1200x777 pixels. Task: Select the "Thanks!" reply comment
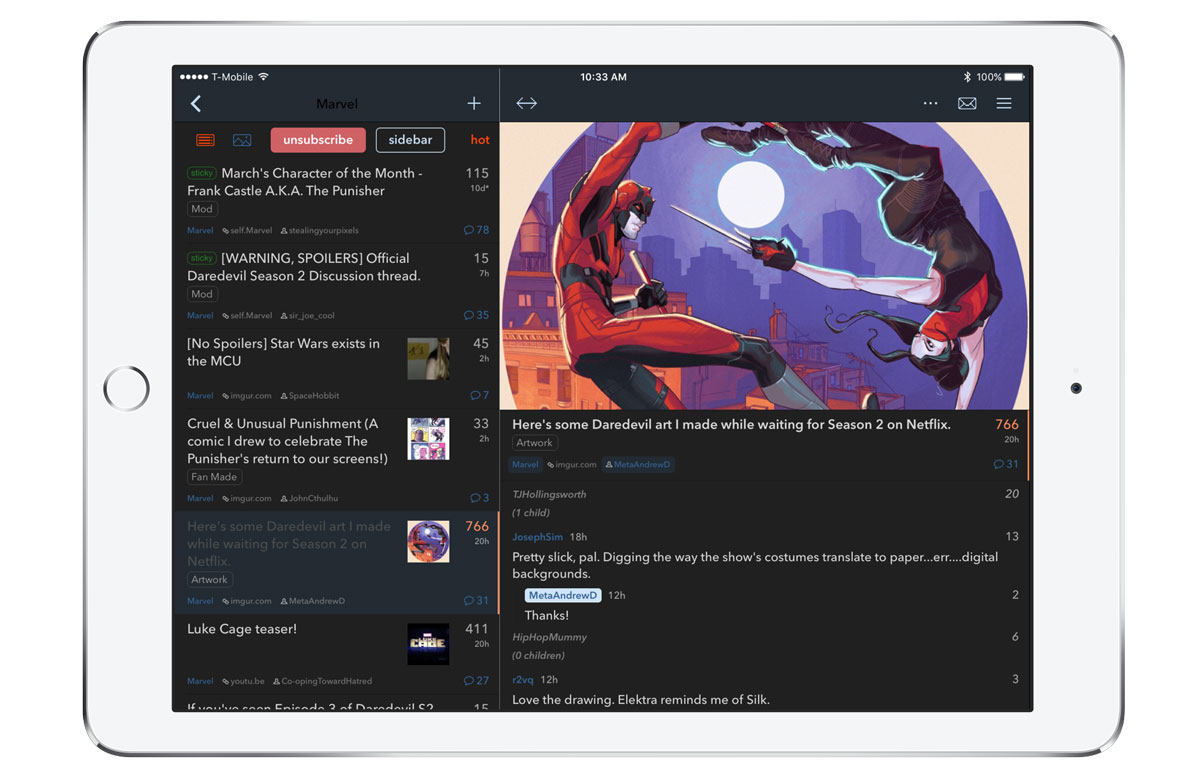pyautogui.click(x=547, y=615)
